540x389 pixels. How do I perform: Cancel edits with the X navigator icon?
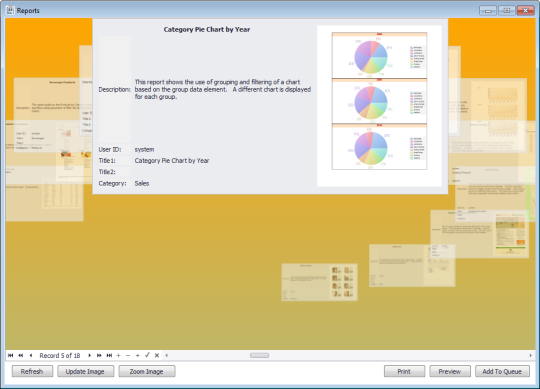click(x=157, y=355)
